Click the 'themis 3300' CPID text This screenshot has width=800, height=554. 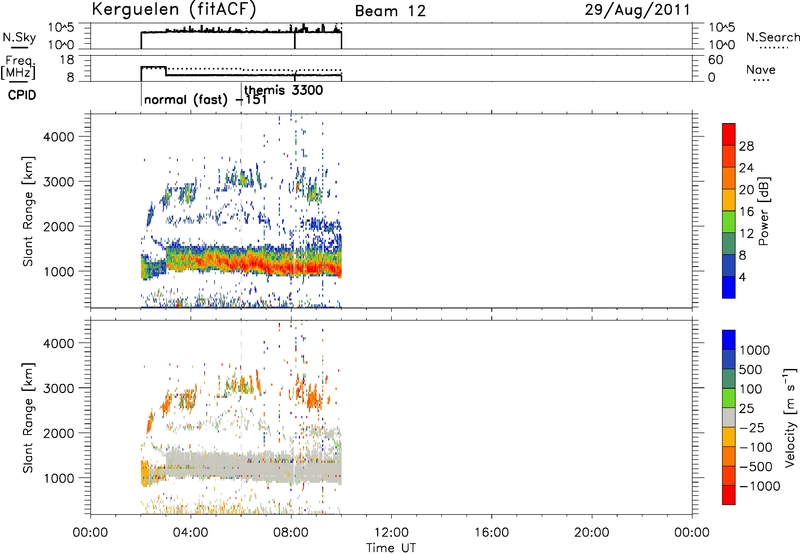coord(283,90)
